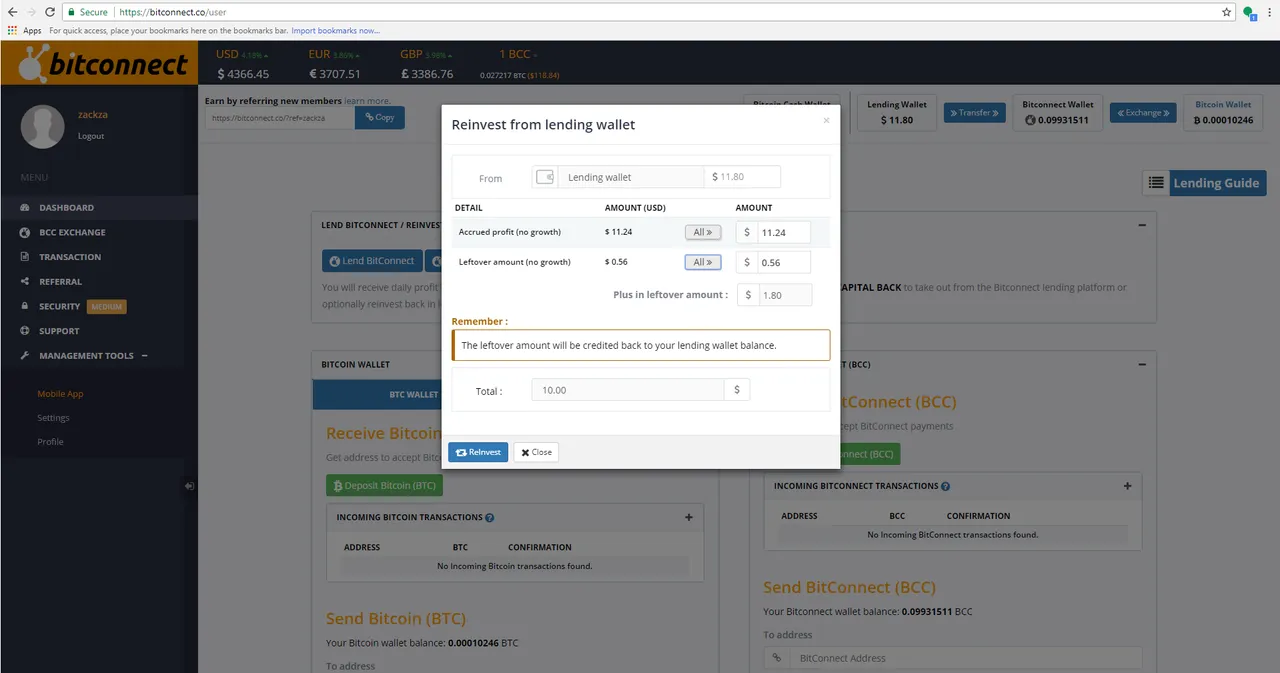Click the wallet icon beside Lending wallet

point(545,177)
